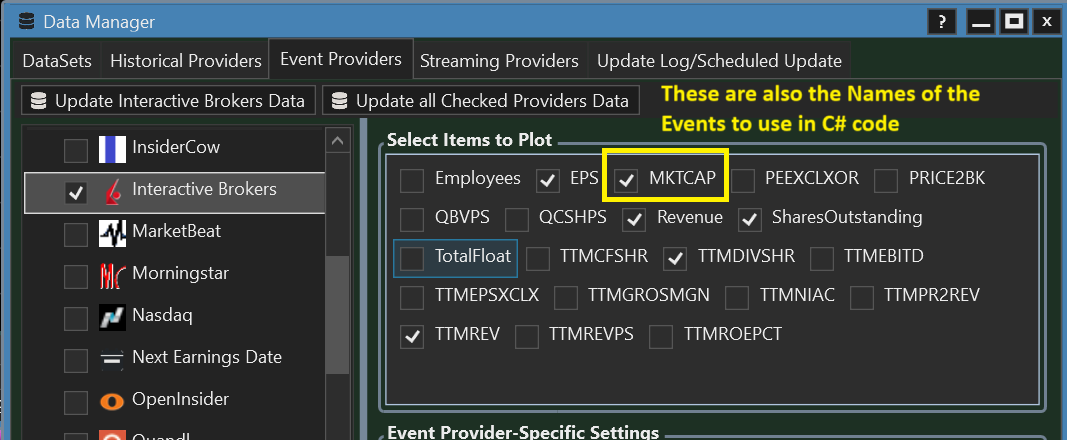Image resolution: width=1067 pixels, height=440 pixels.
Task: Check the QBVPS plot item
Action: (412, 220)
